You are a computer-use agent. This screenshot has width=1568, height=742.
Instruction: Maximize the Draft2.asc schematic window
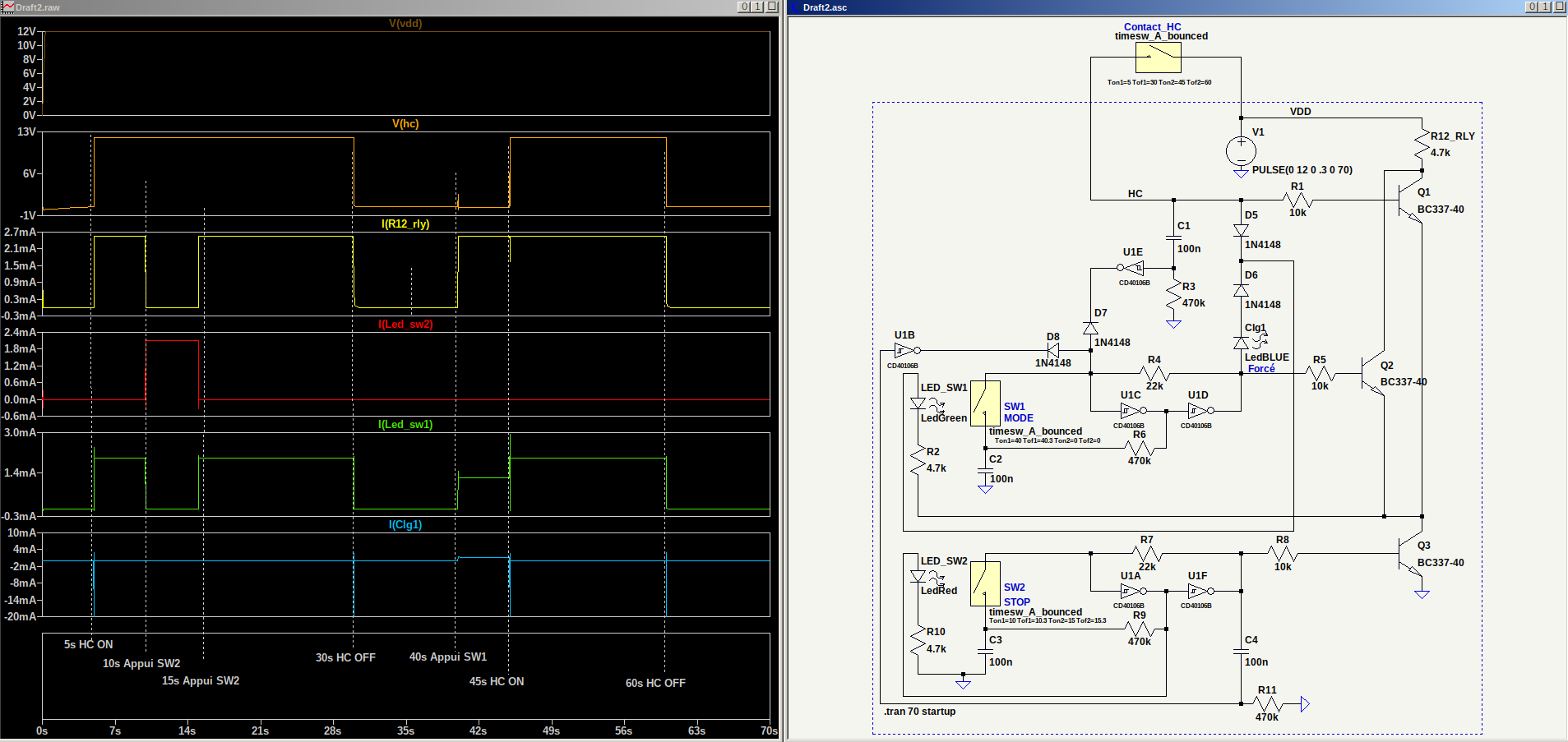[1545, 7]
